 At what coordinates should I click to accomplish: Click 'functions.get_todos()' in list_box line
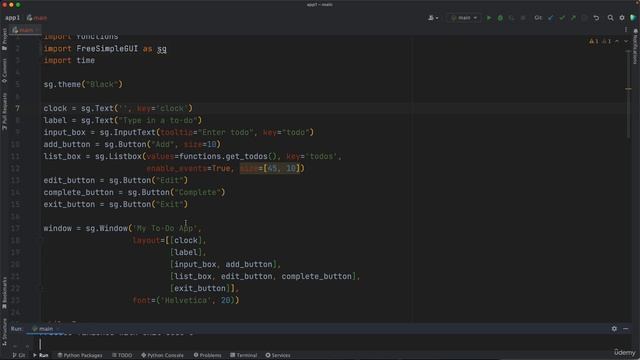228,156
